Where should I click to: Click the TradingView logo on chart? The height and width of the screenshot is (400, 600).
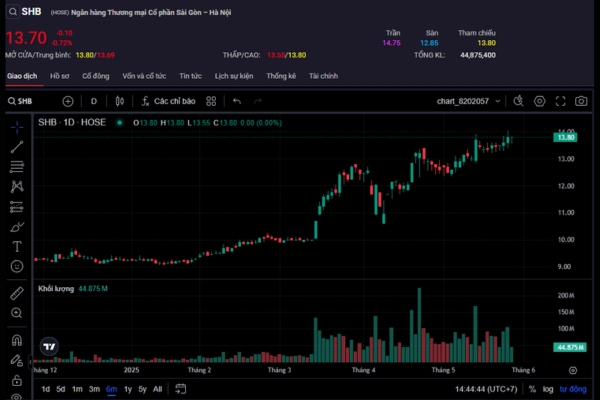pos(49,346)
